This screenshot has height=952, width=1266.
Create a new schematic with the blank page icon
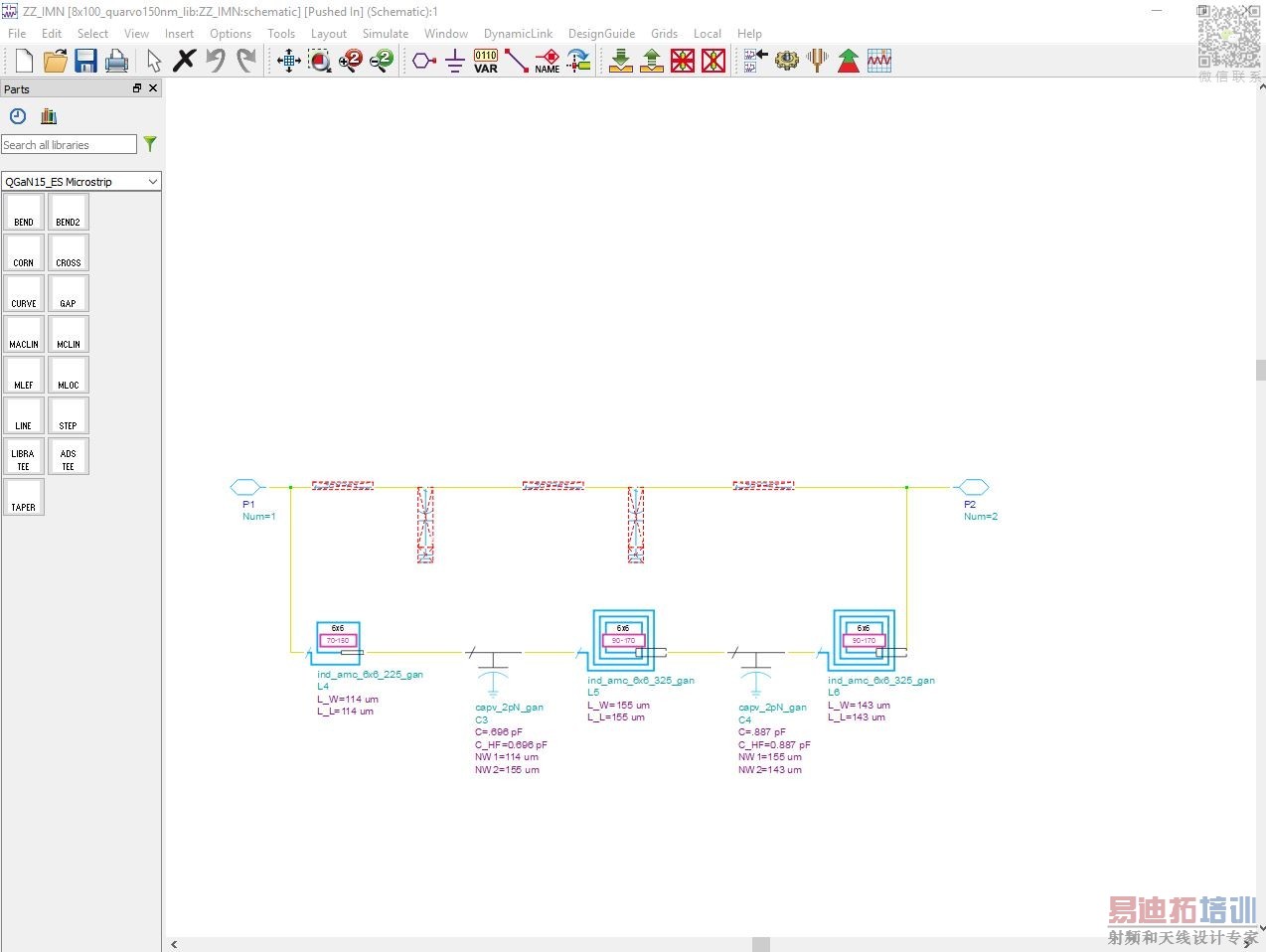pyautogui.click(x=24, y=61)
